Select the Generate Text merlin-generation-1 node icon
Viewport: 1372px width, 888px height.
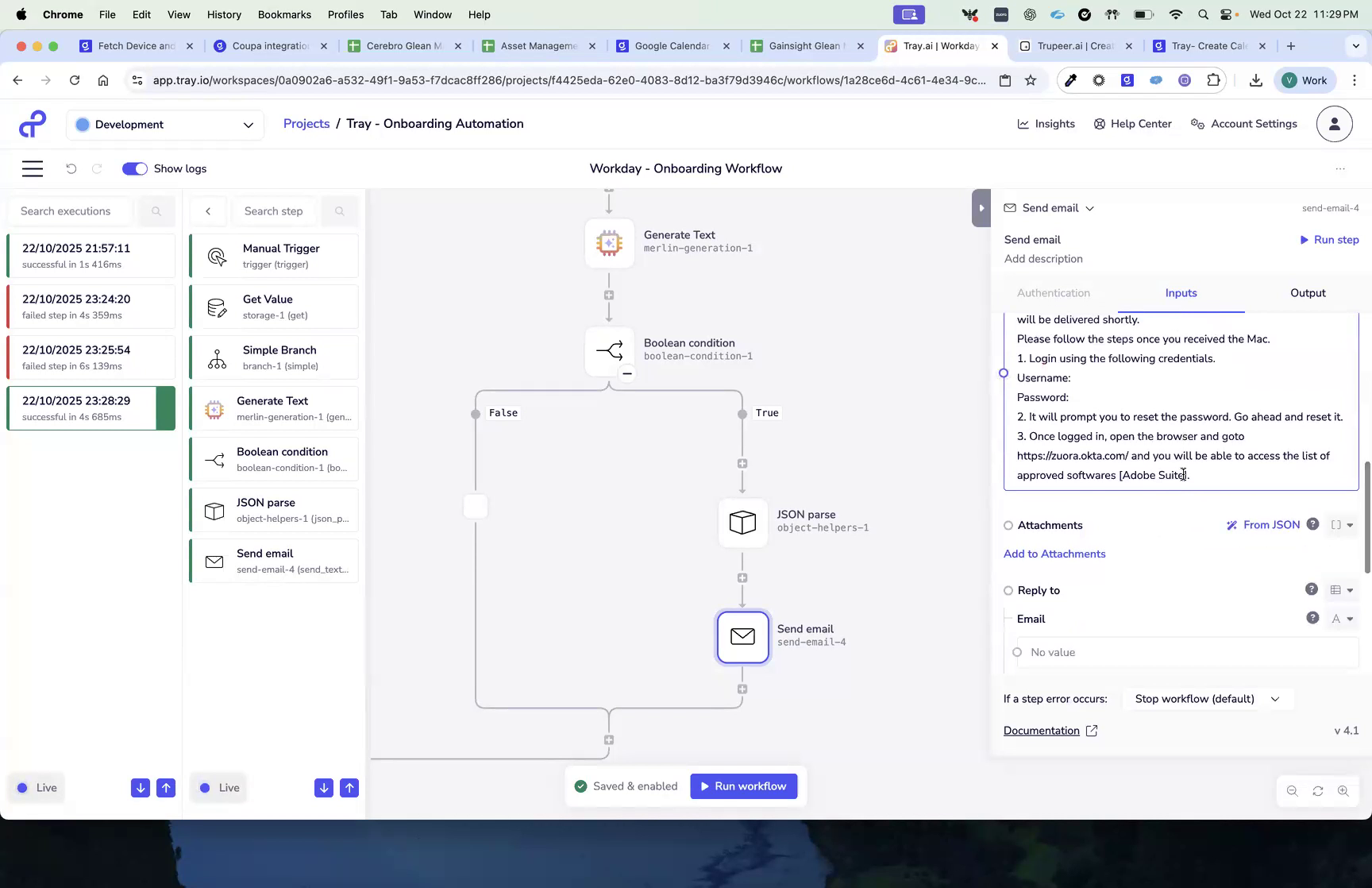(609, 243)
